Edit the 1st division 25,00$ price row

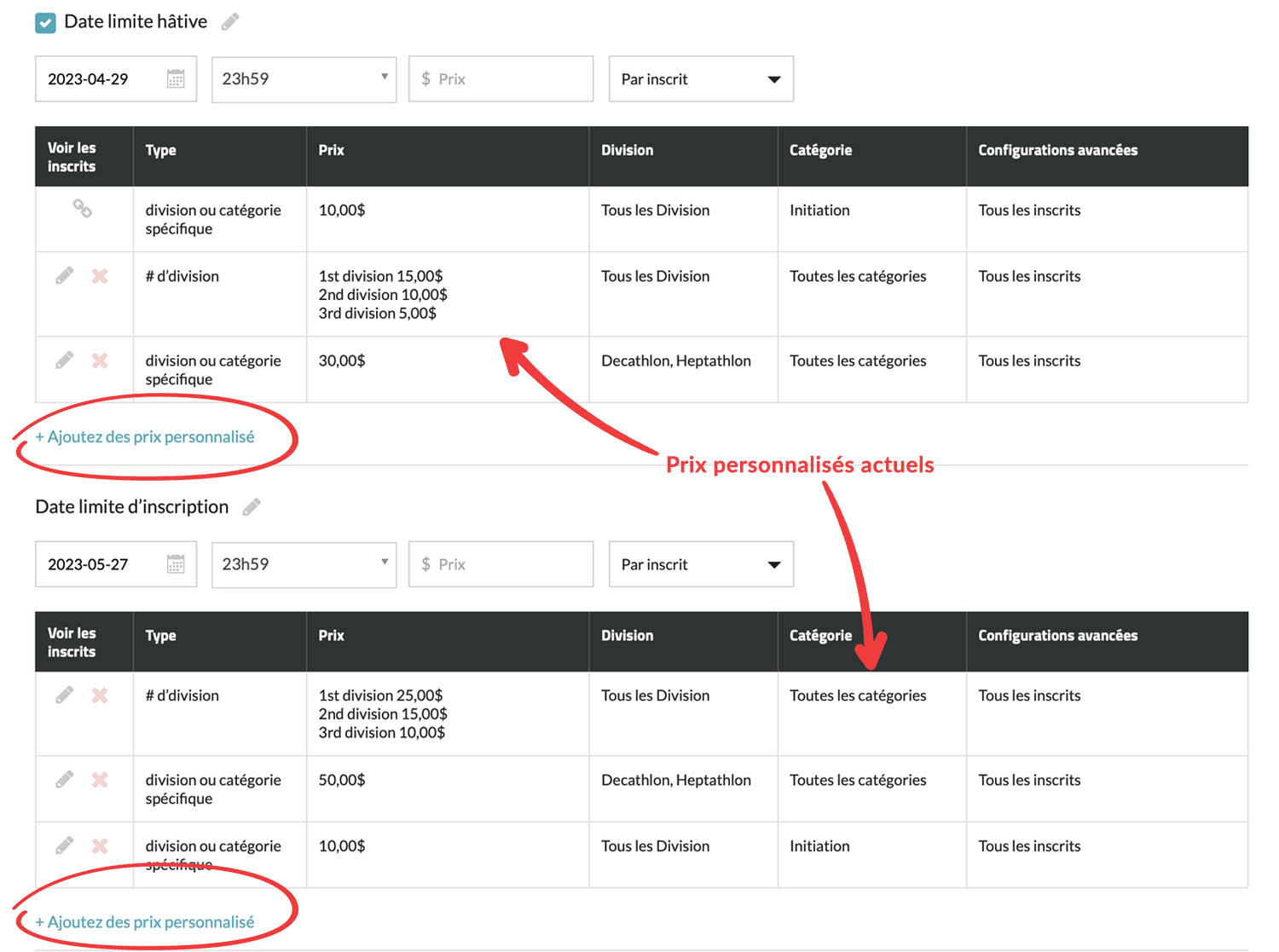point(65,695)
